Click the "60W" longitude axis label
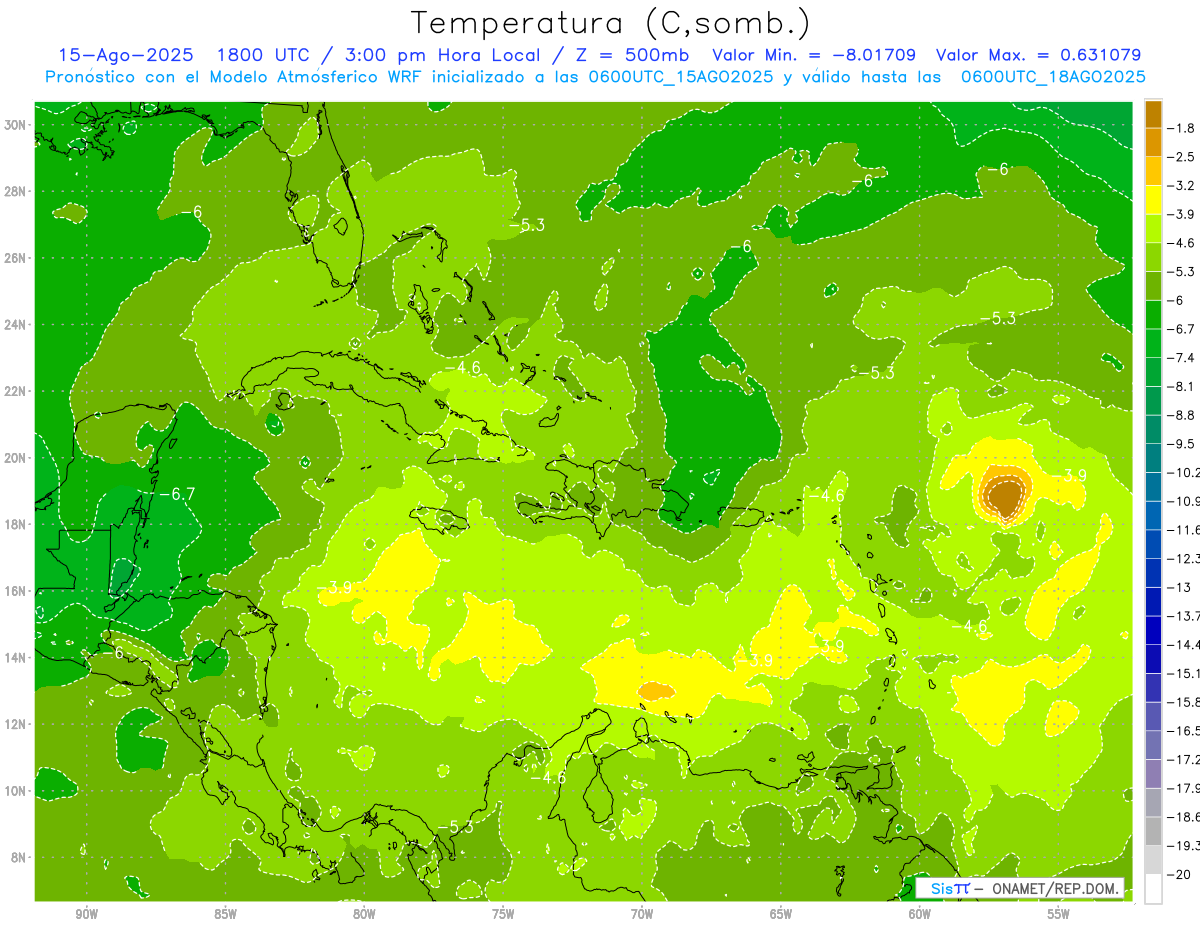The image size is (1200, 927). click(920, 914)
